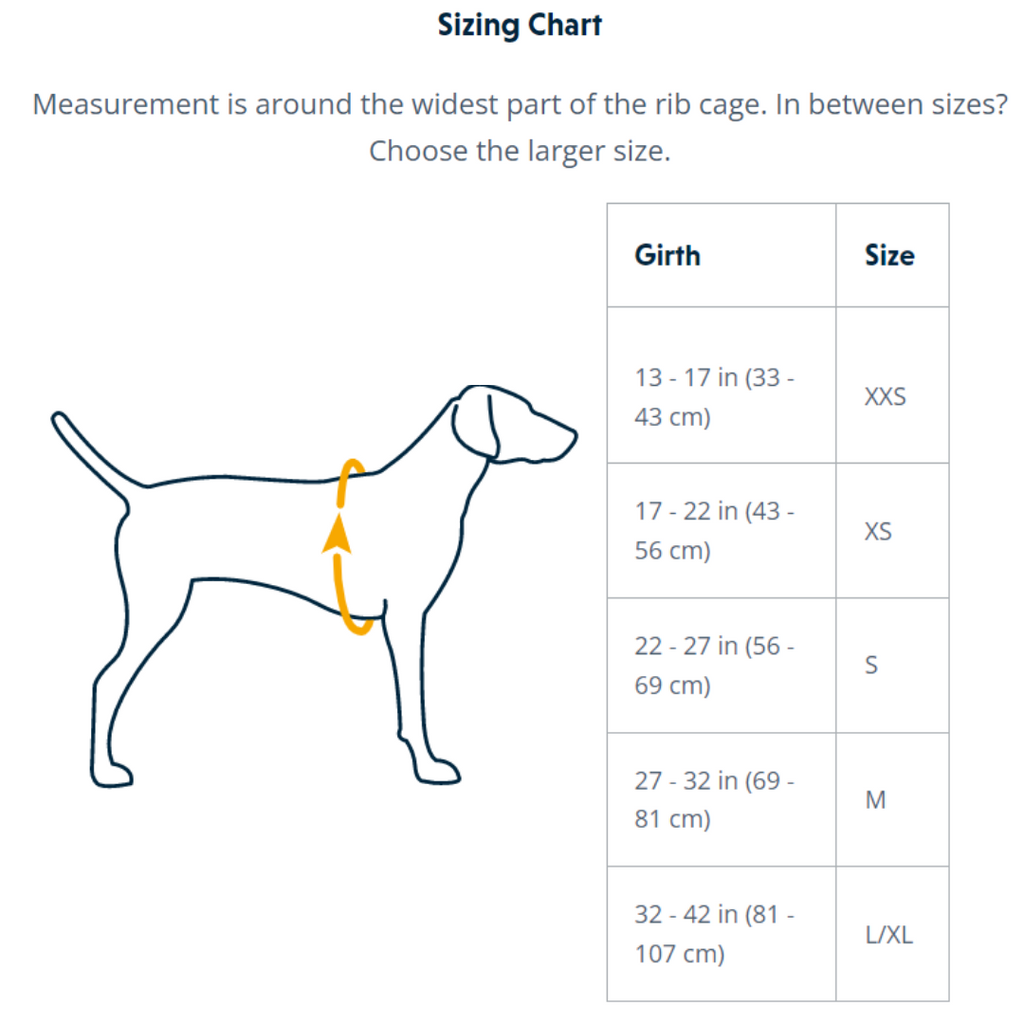
Task: Click the rib cage measurement instruction text
Action: 520,104
